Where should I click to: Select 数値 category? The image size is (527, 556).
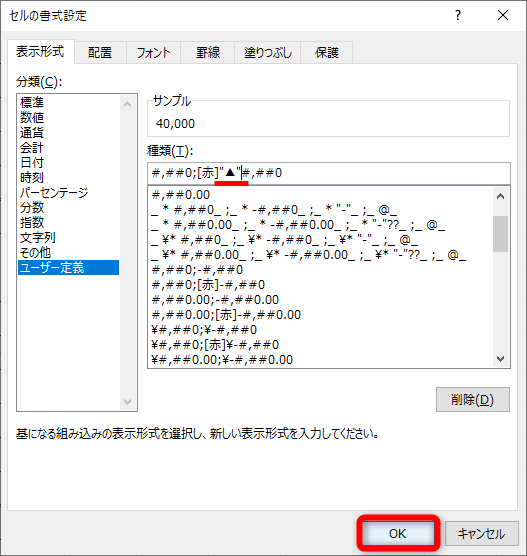pos(68,117)
